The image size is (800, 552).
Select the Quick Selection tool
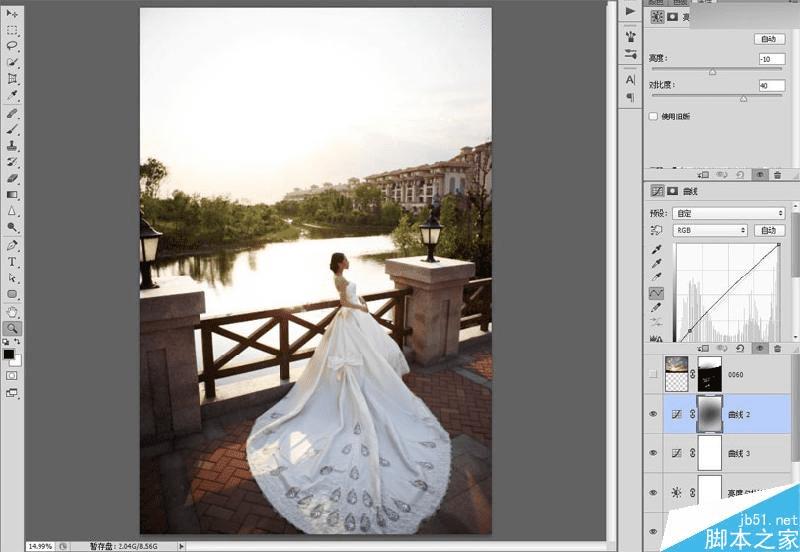(x=12, y=62)
